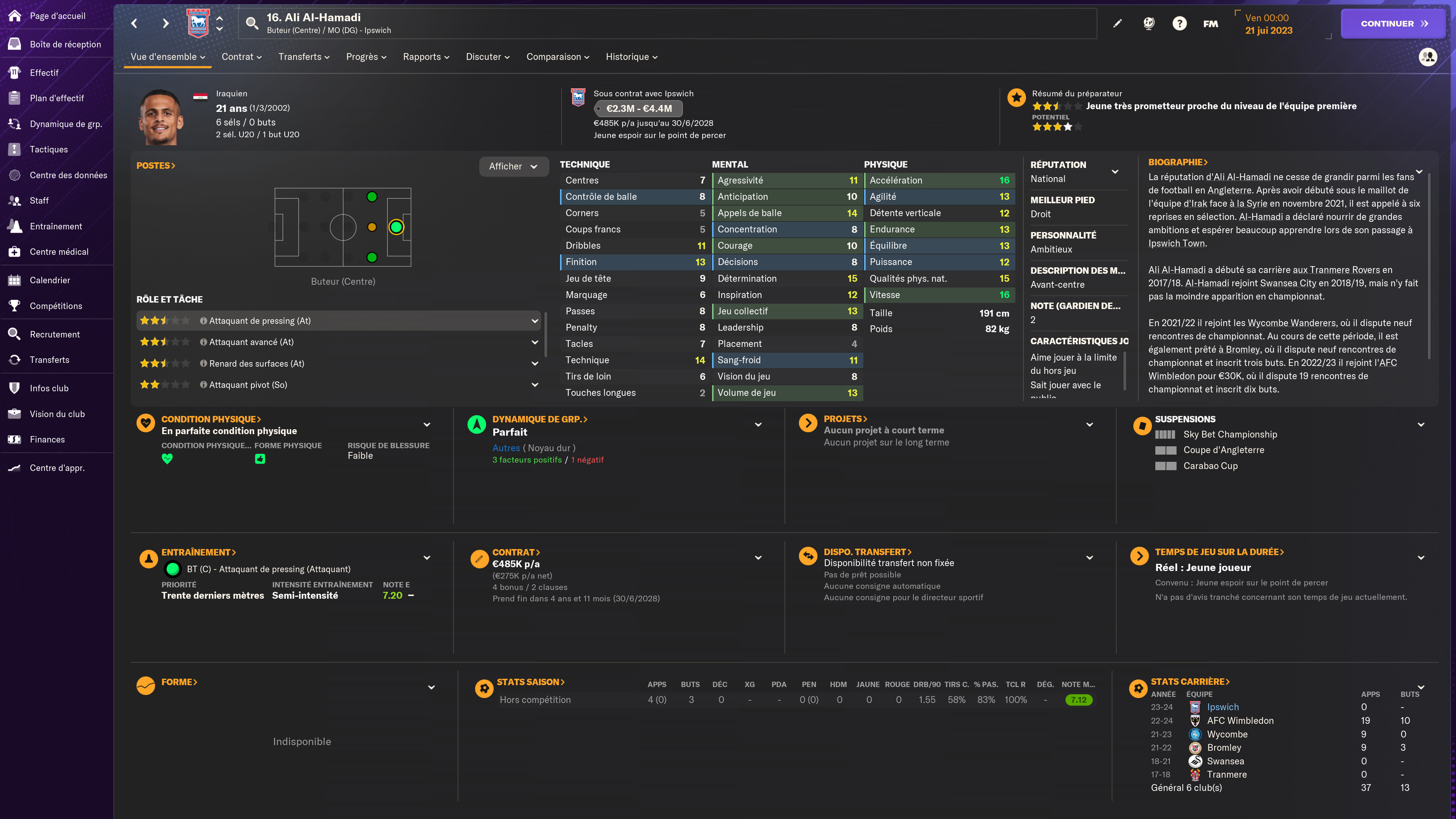The width and height of the screenshot is (1456, 819).
Task: Click the player portrait photo
Action: 160,118
